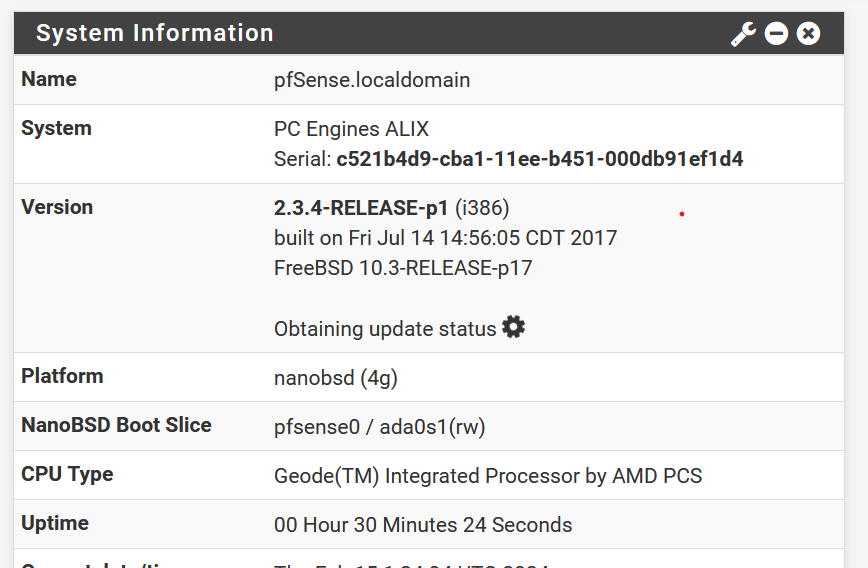Click the Uptime row label
Viewport: 868px width, 568px height.
pyautogui.click(x=55, y=524)
